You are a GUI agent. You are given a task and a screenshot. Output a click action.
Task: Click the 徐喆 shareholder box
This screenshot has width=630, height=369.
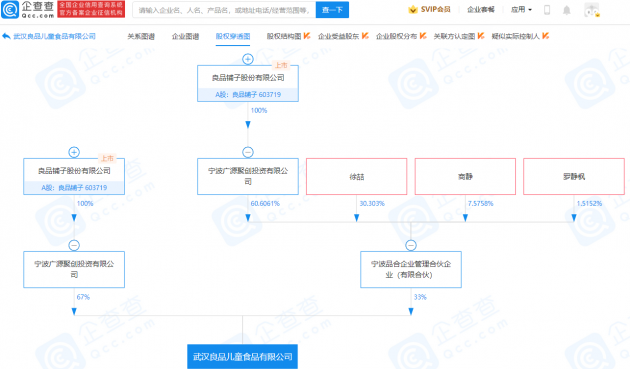[x=357, y=176]
